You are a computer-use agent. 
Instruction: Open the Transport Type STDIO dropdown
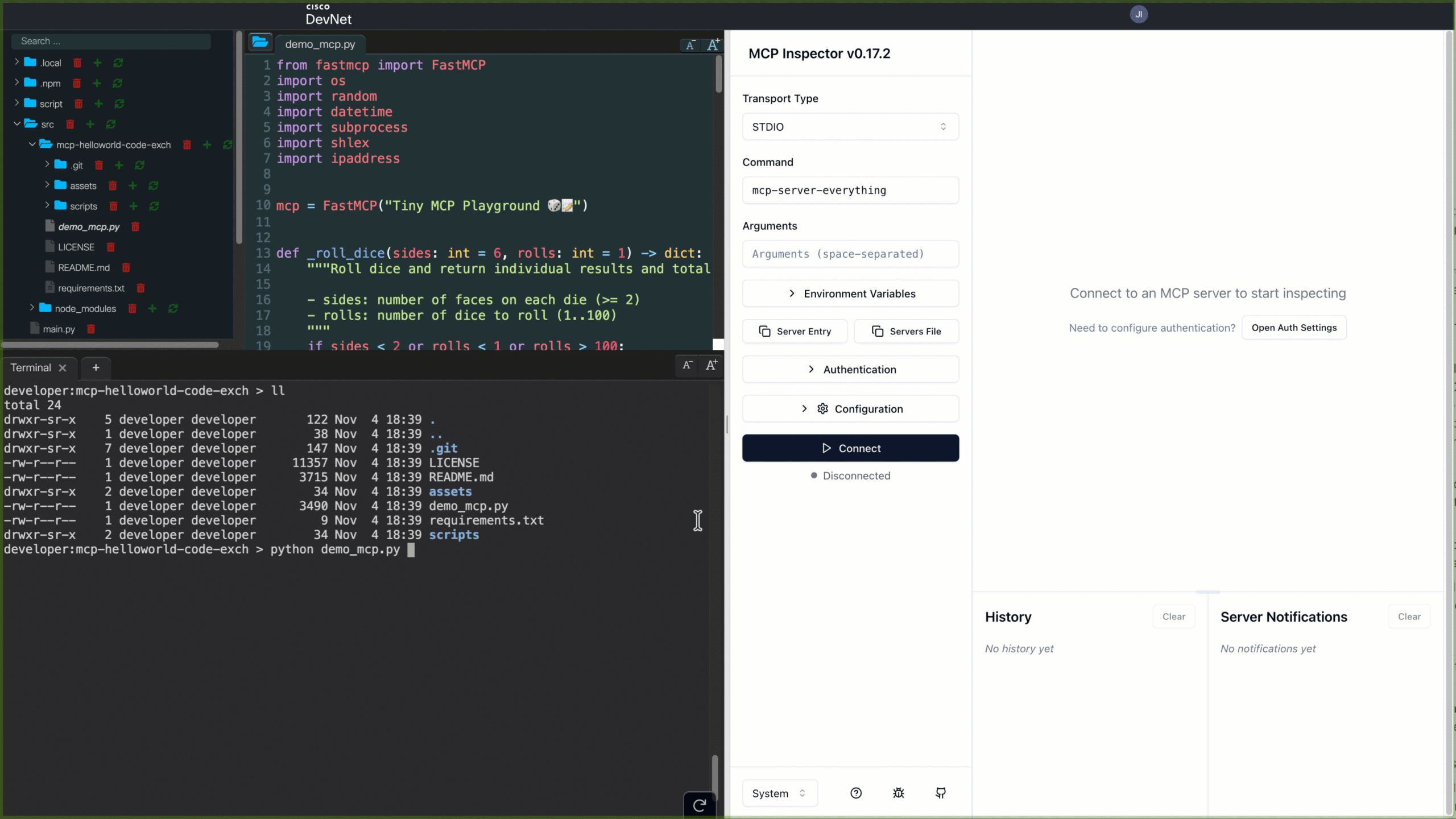[850, 126]
